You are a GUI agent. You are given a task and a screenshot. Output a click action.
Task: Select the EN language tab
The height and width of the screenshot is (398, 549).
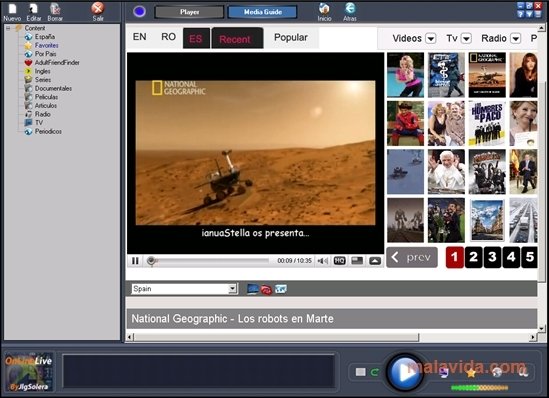click(x=139, y=37)
